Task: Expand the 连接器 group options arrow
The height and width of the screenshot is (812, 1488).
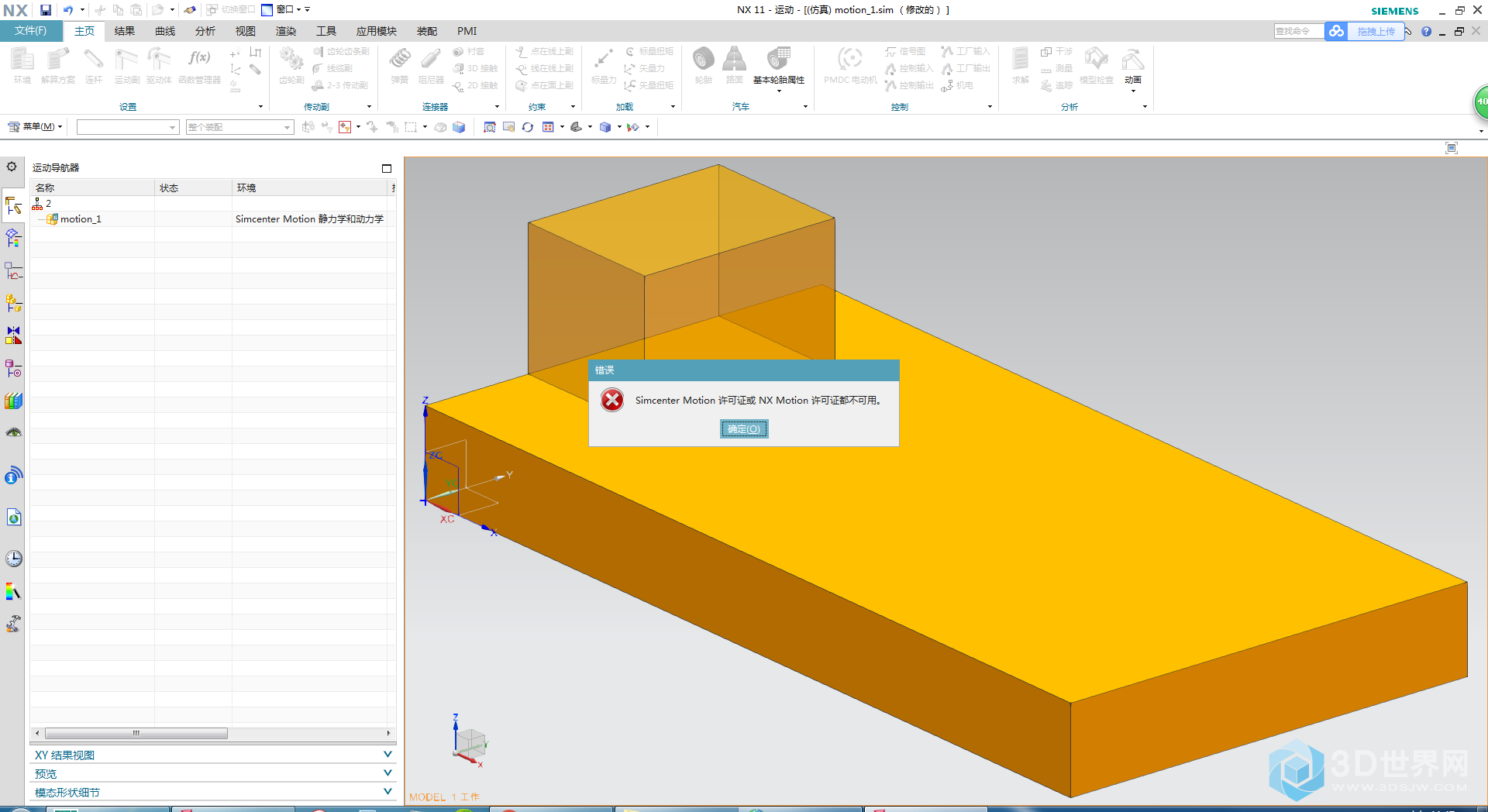Action: 497,107
